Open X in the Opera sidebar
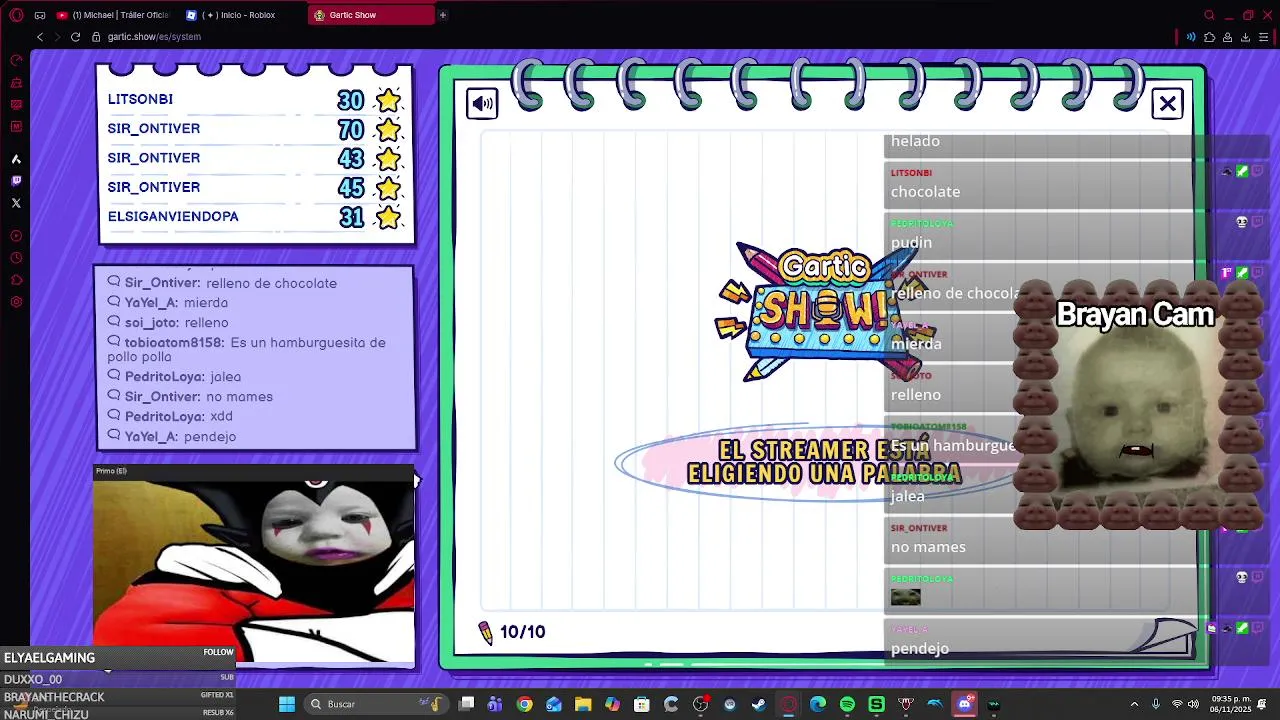 (x=16, y=203)
